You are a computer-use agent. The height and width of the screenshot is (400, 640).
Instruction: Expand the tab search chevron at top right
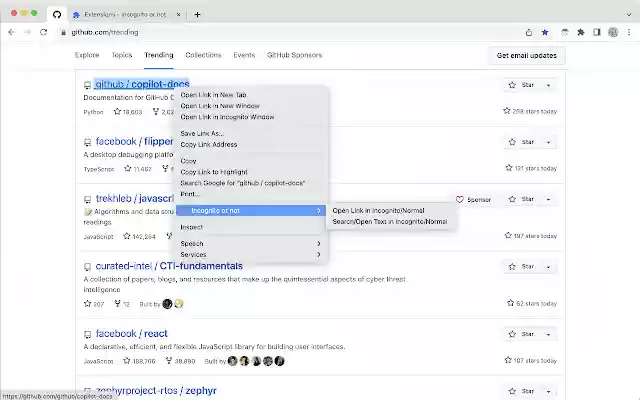tap(629, 15)
